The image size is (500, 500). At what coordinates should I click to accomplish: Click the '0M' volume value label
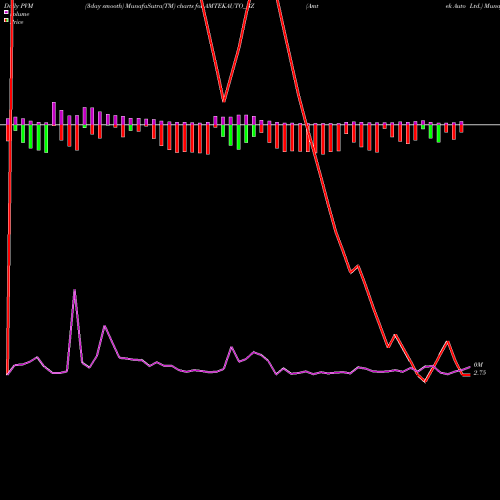(478, 365)
